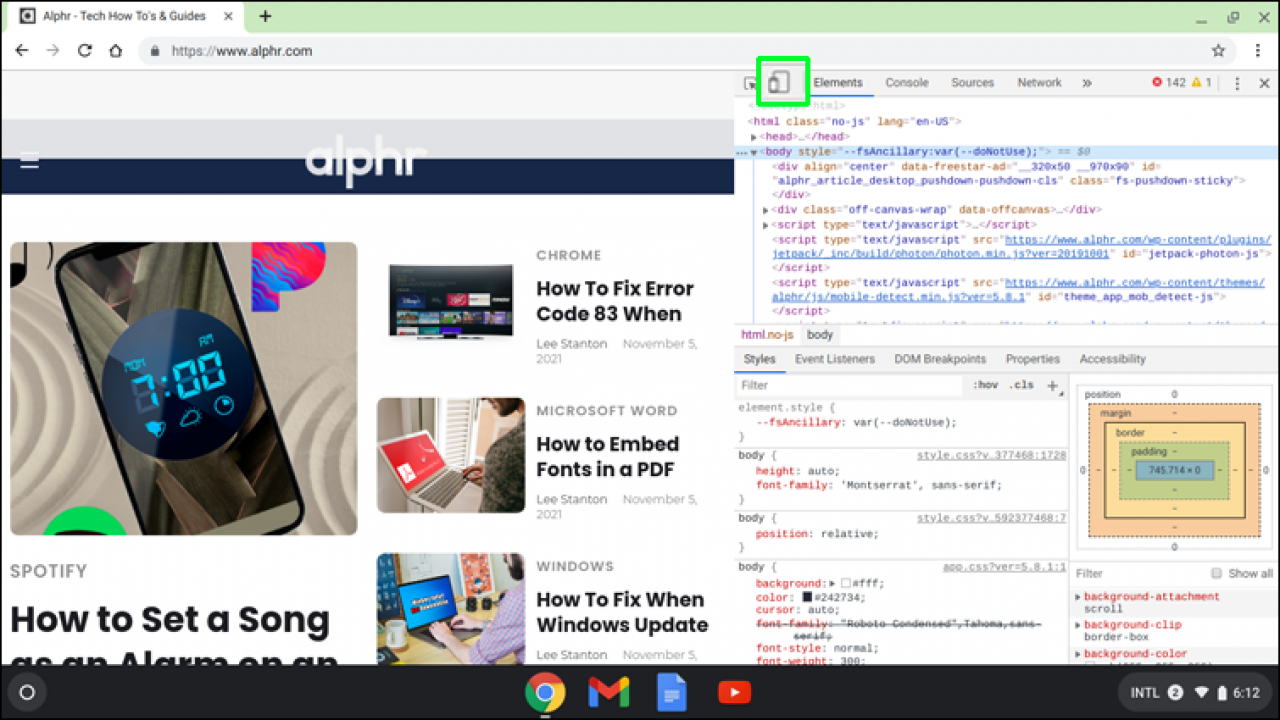Open Google Docs from the shelf
The width and height of the screenshot is (1280, 720).
671,691
